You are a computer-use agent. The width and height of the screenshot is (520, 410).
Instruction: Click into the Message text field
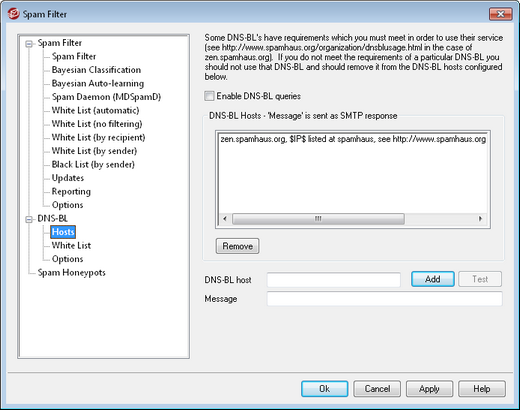(x=385, y=299)
